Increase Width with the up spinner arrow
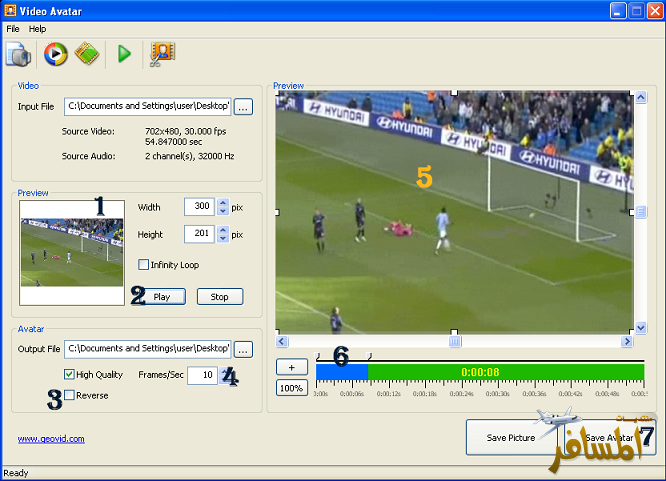The height and width of the screenshot is (481, 666). click(x=223, y=202)
